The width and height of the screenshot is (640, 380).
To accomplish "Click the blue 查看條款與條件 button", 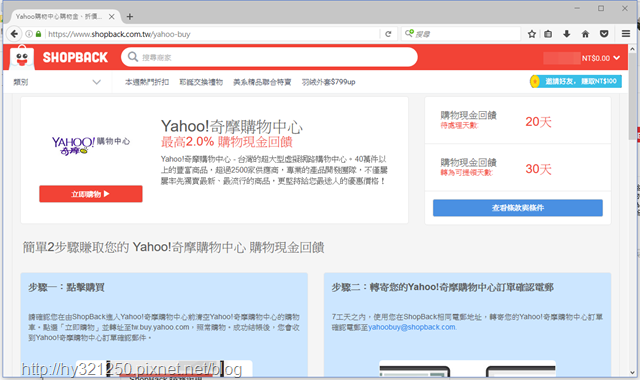I will 518,208.
